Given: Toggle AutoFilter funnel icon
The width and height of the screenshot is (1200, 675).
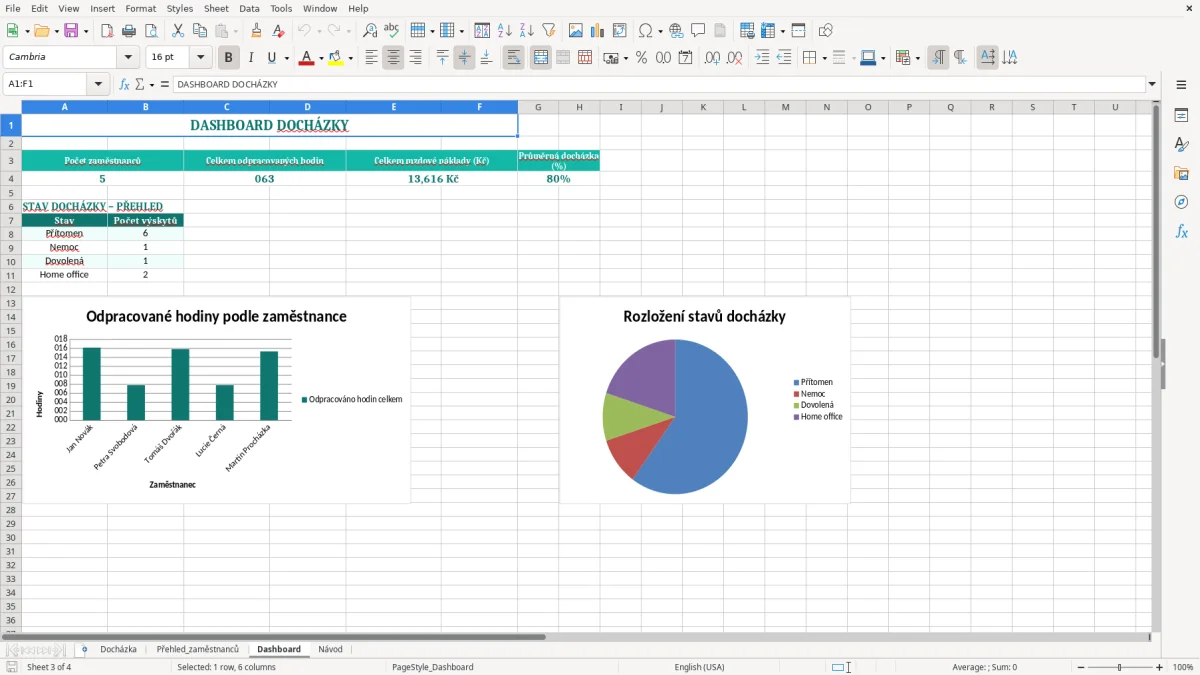Looking at the screenshot, I should (549, 31).
